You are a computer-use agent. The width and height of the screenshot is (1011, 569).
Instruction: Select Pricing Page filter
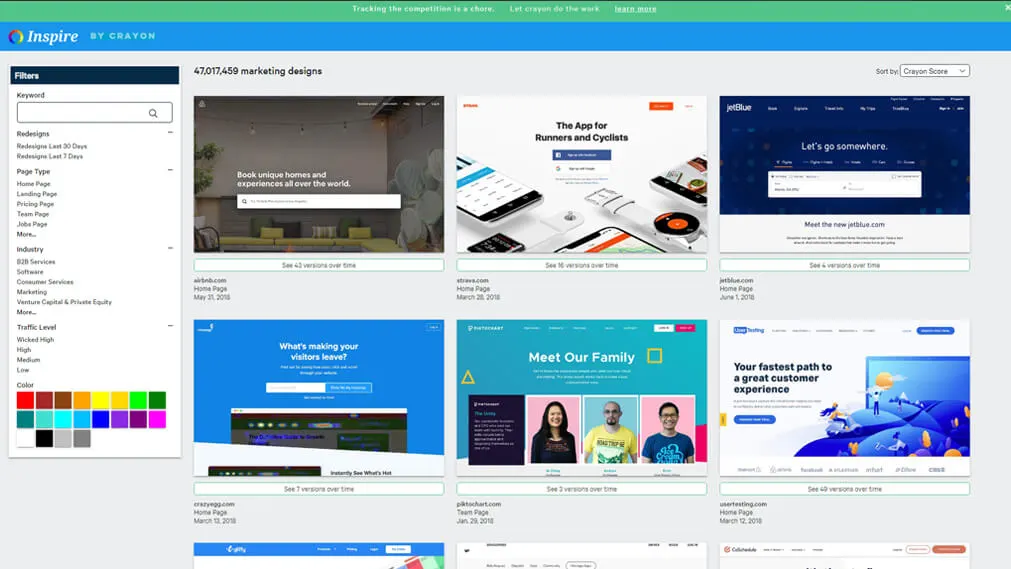[35, 204]
